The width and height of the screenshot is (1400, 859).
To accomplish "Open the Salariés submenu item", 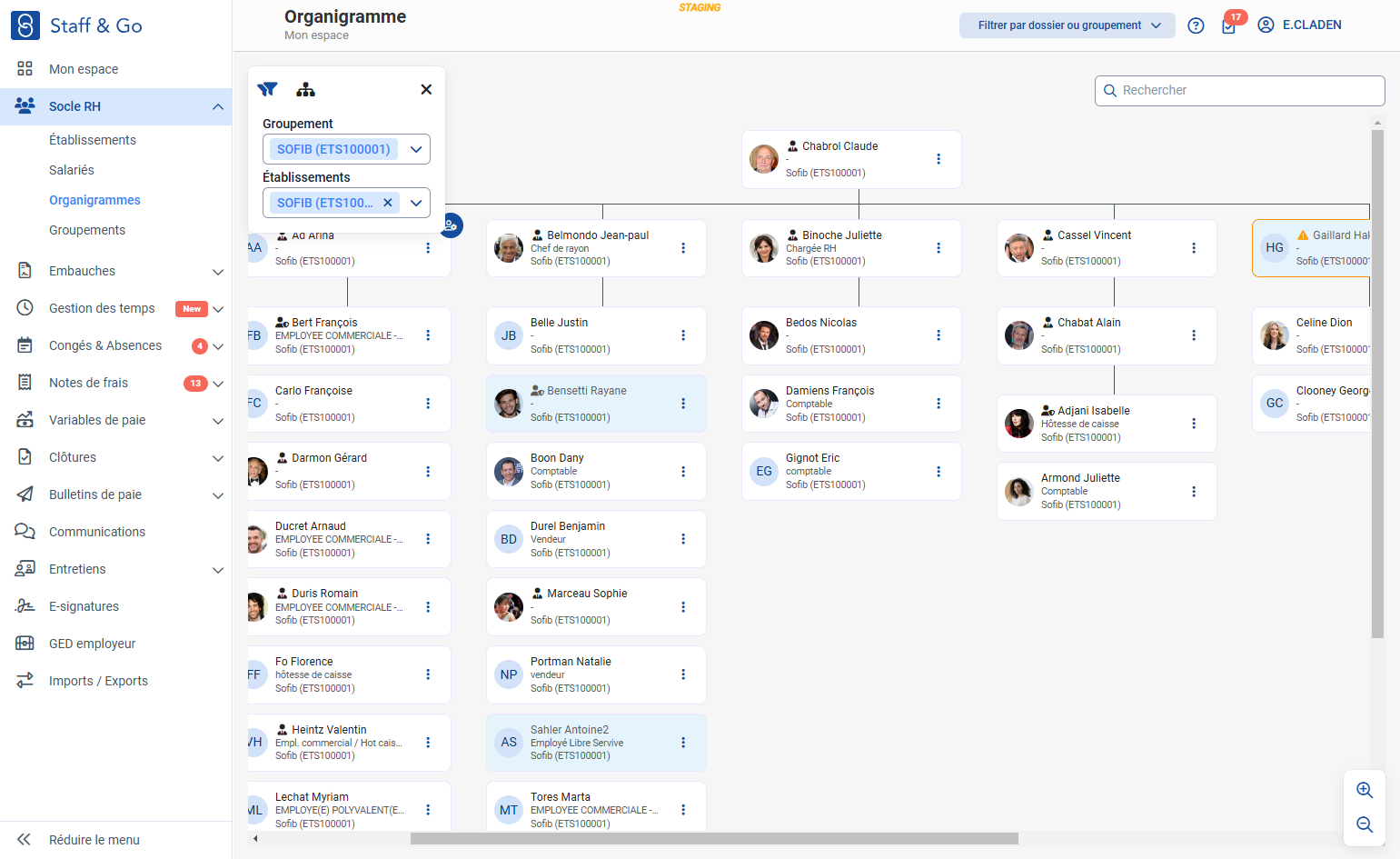I will (x=72, y=170).
